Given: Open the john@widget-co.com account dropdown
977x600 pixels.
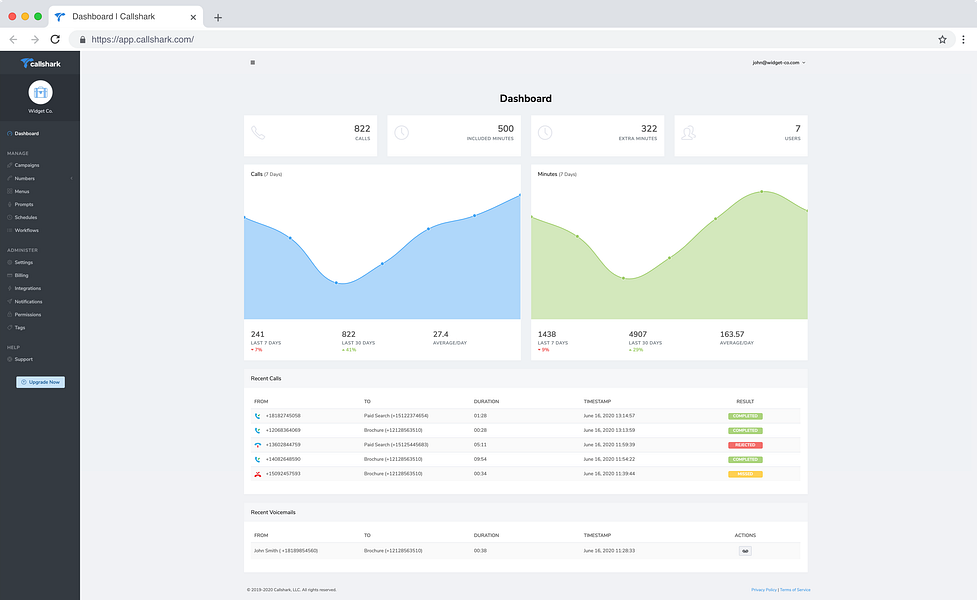Looking at the screenshot, I should (x=779, y=62).
